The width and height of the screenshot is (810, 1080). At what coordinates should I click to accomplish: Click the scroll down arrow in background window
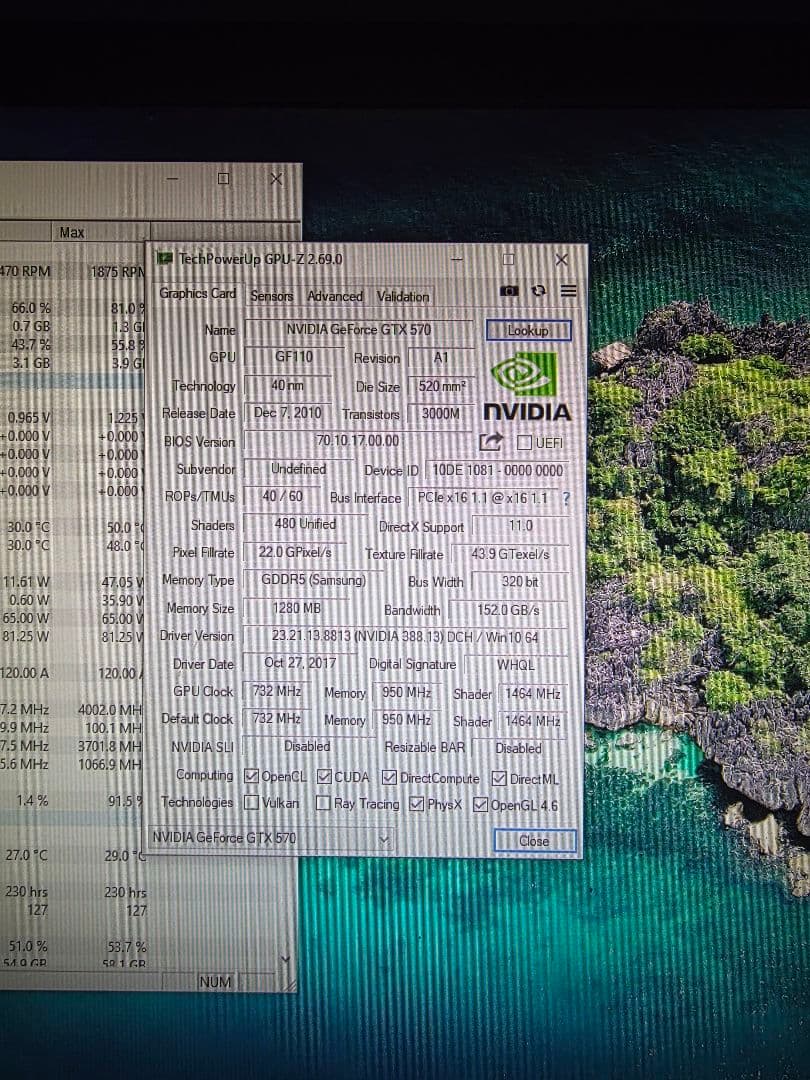286,959
